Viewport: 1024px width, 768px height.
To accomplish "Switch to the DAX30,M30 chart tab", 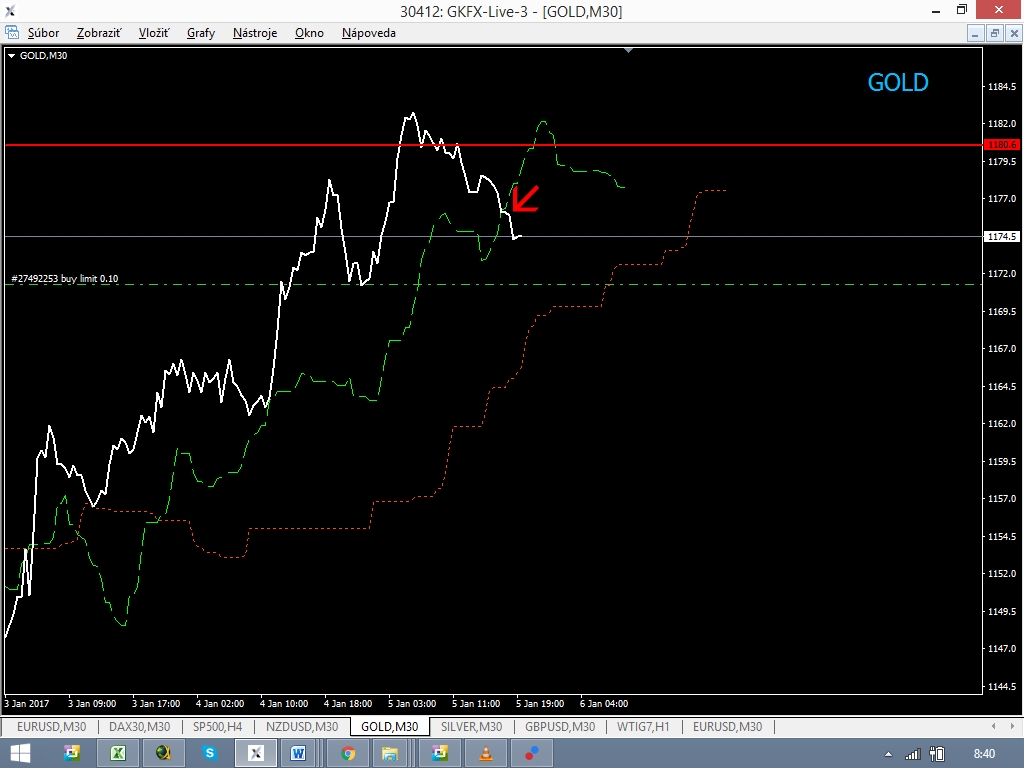I will click(139, 726).
